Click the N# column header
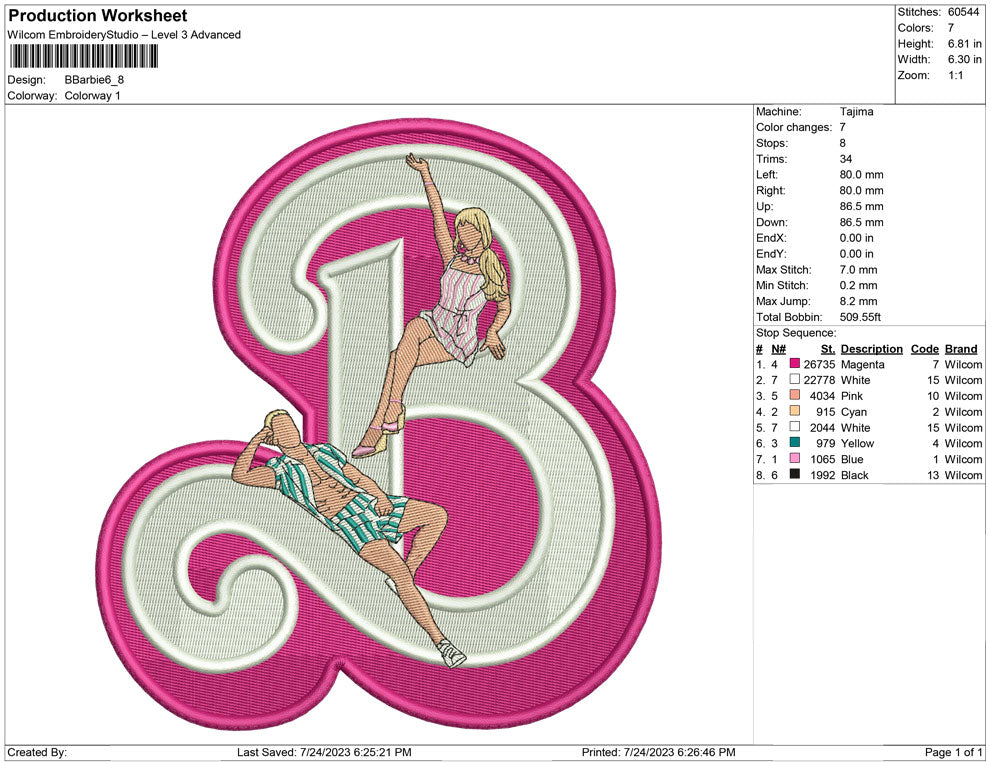 778,349
